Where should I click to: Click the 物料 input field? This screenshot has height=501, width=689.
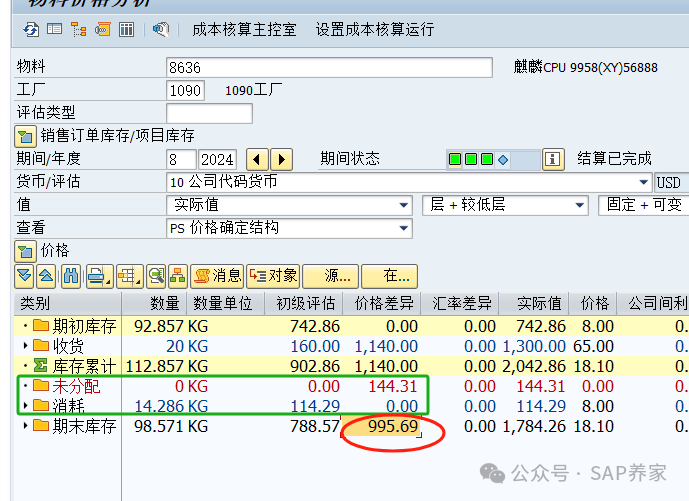pos(329,68)
